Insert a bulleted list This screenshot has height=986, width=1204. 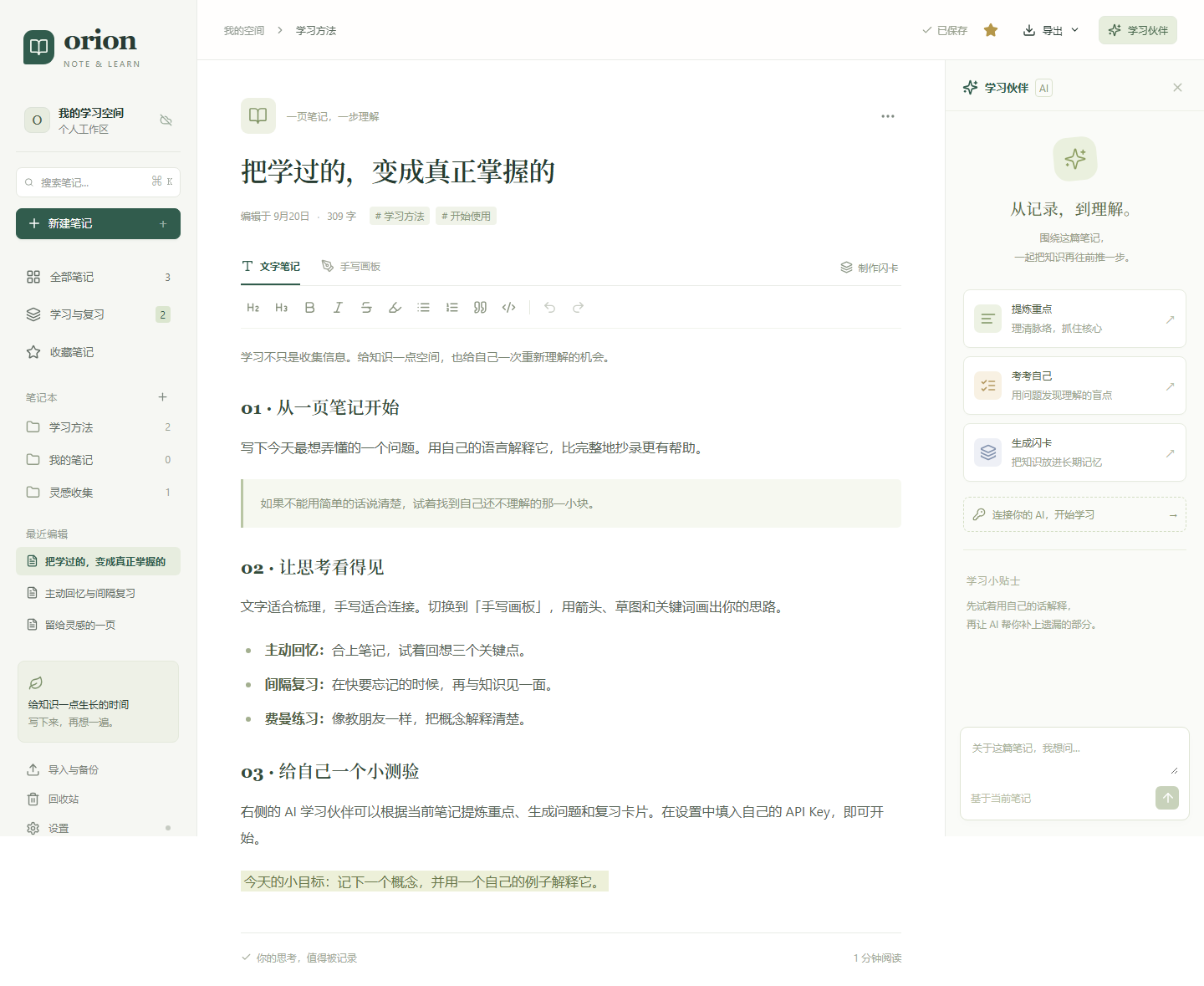tap(424, 308)
